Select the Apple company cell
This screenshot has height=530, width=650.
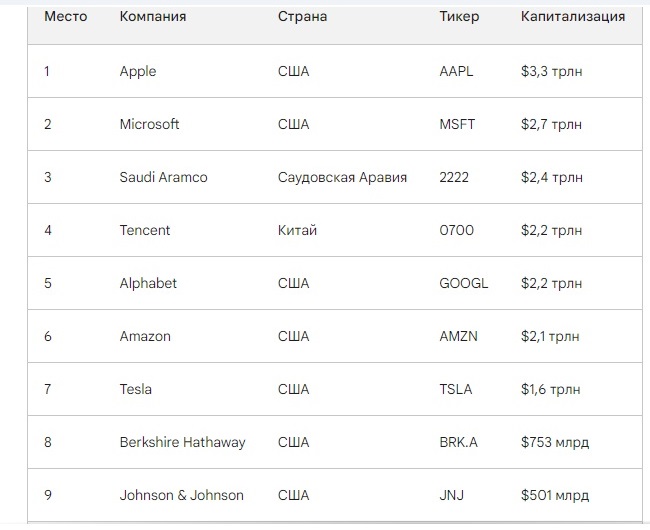[x=138, y=71]
